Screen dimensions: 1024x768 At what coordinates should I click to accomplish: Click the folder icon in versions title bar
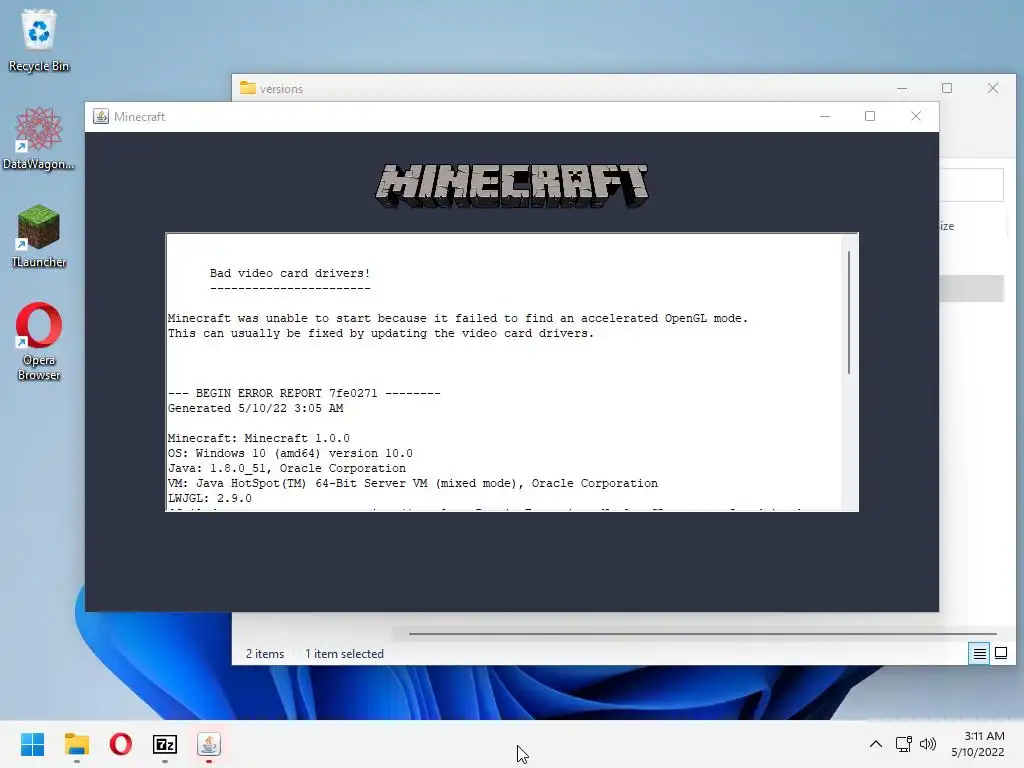248,88
